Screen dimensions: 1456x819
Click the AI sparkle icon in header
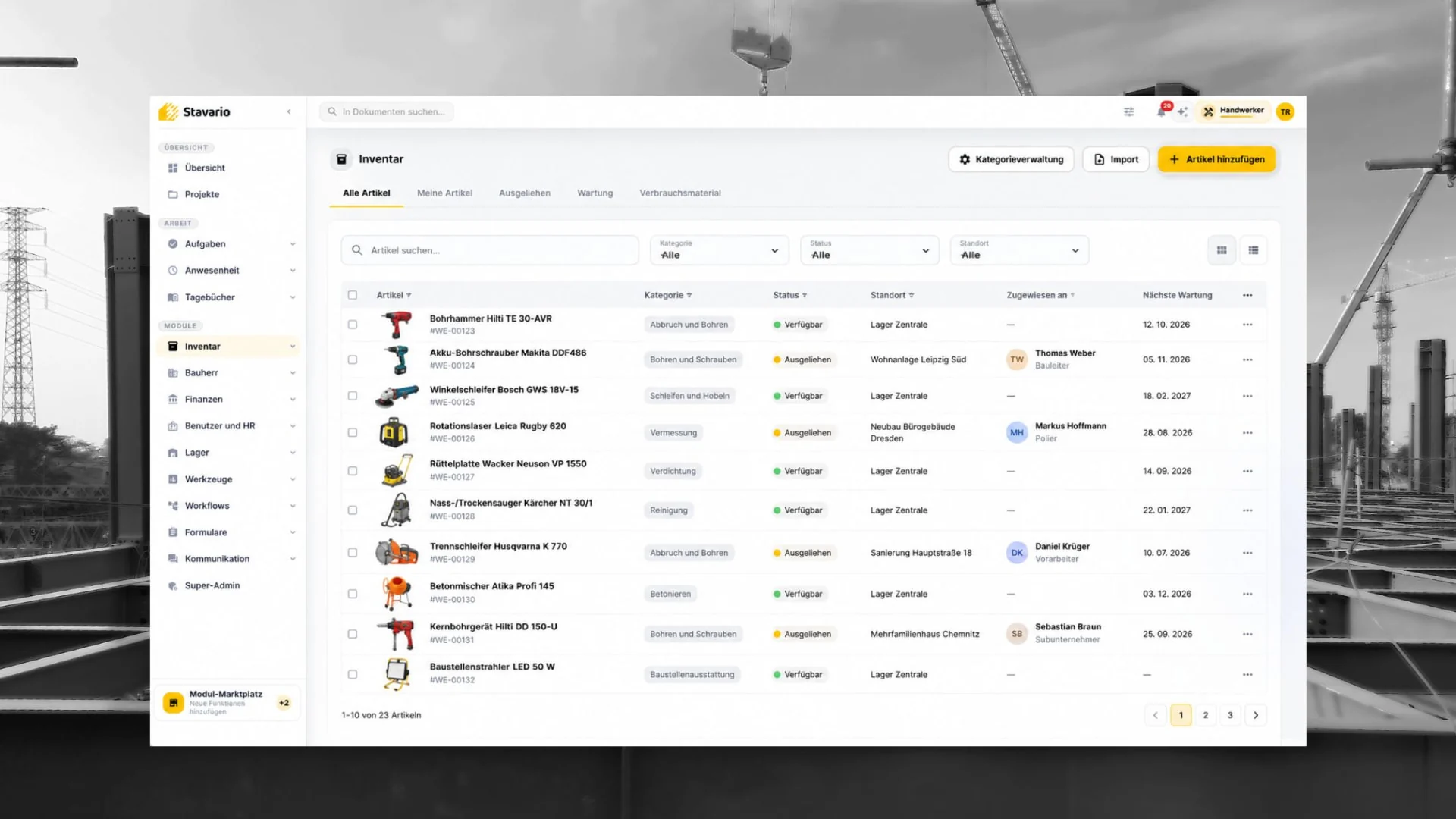coord(1182,112)
